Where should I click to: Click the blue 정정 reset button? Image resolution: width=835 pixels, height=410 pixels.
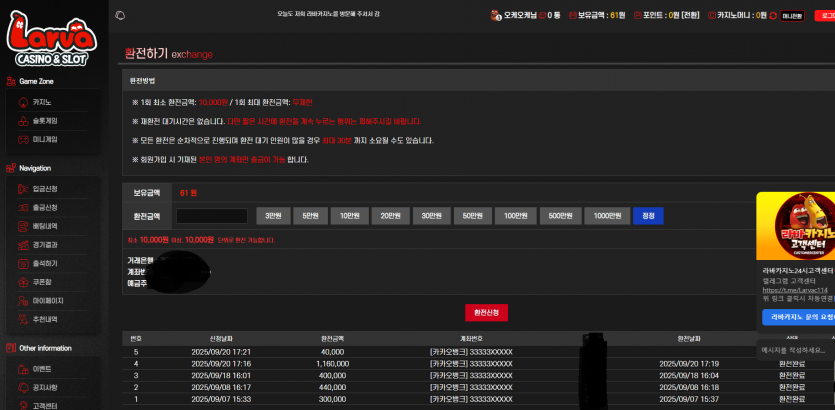pos(648,216)
